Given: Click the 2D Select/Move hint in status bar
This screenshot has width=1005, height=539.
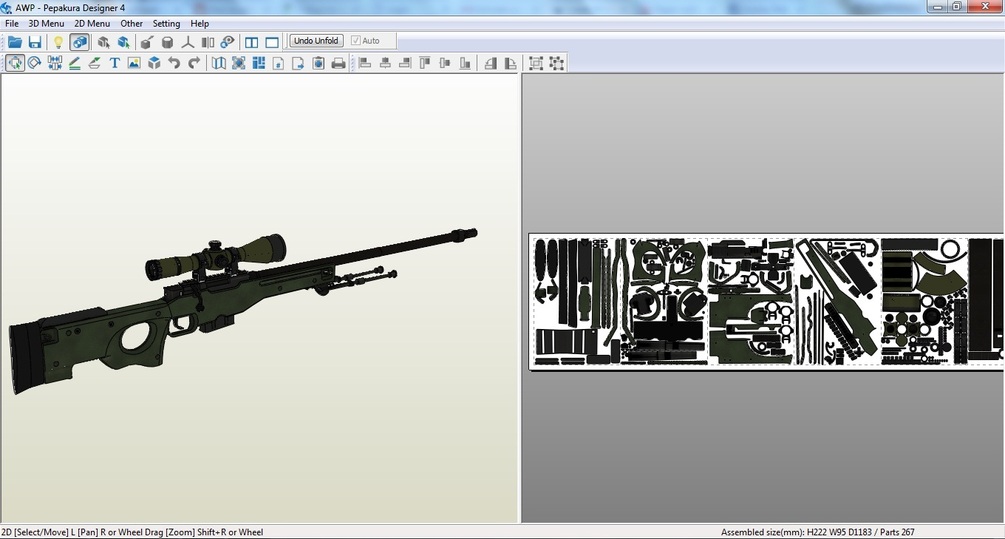Looking at the screenshot, I should [132, 532].
